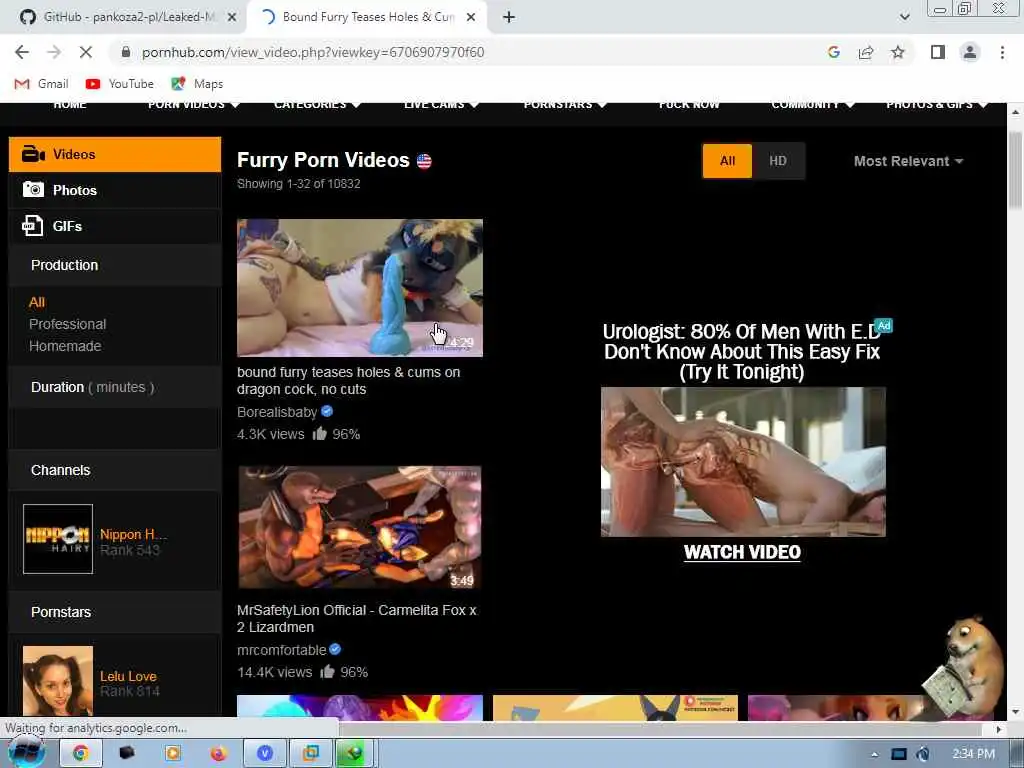Open the Nippon H... channel link
Screen dimensions: 1024x768
click(x=133, y=534)
